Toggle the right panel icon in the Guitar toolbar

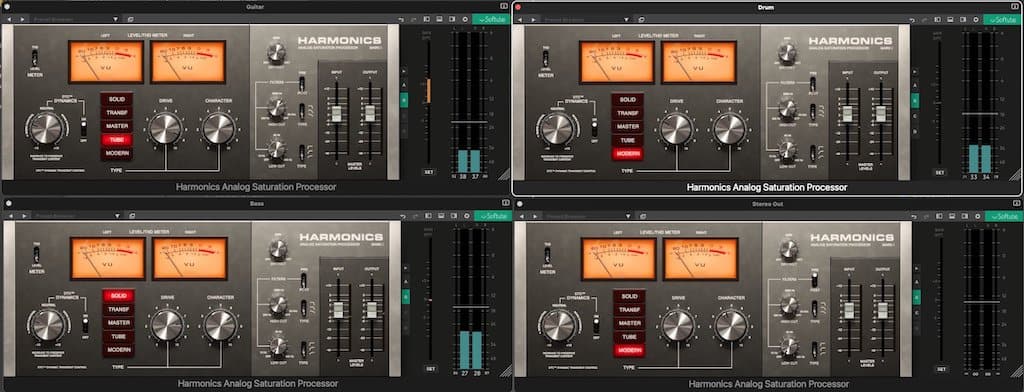click(x=453, y=20)
